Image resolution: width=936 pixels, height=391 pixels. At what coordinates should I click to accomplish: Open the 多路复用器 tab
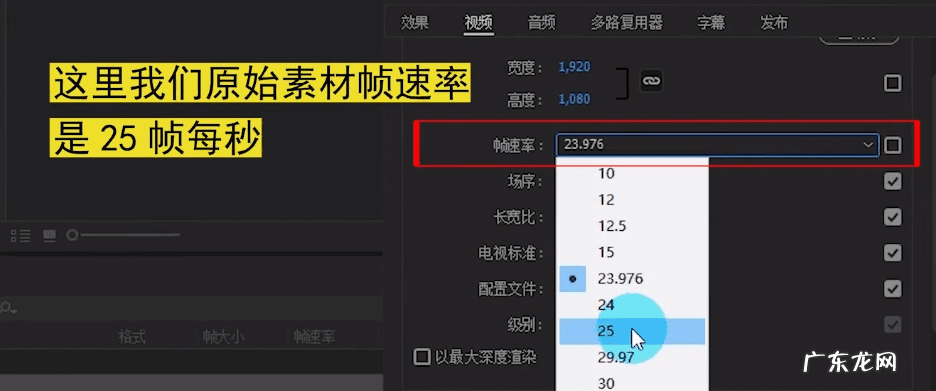point(627,23)
